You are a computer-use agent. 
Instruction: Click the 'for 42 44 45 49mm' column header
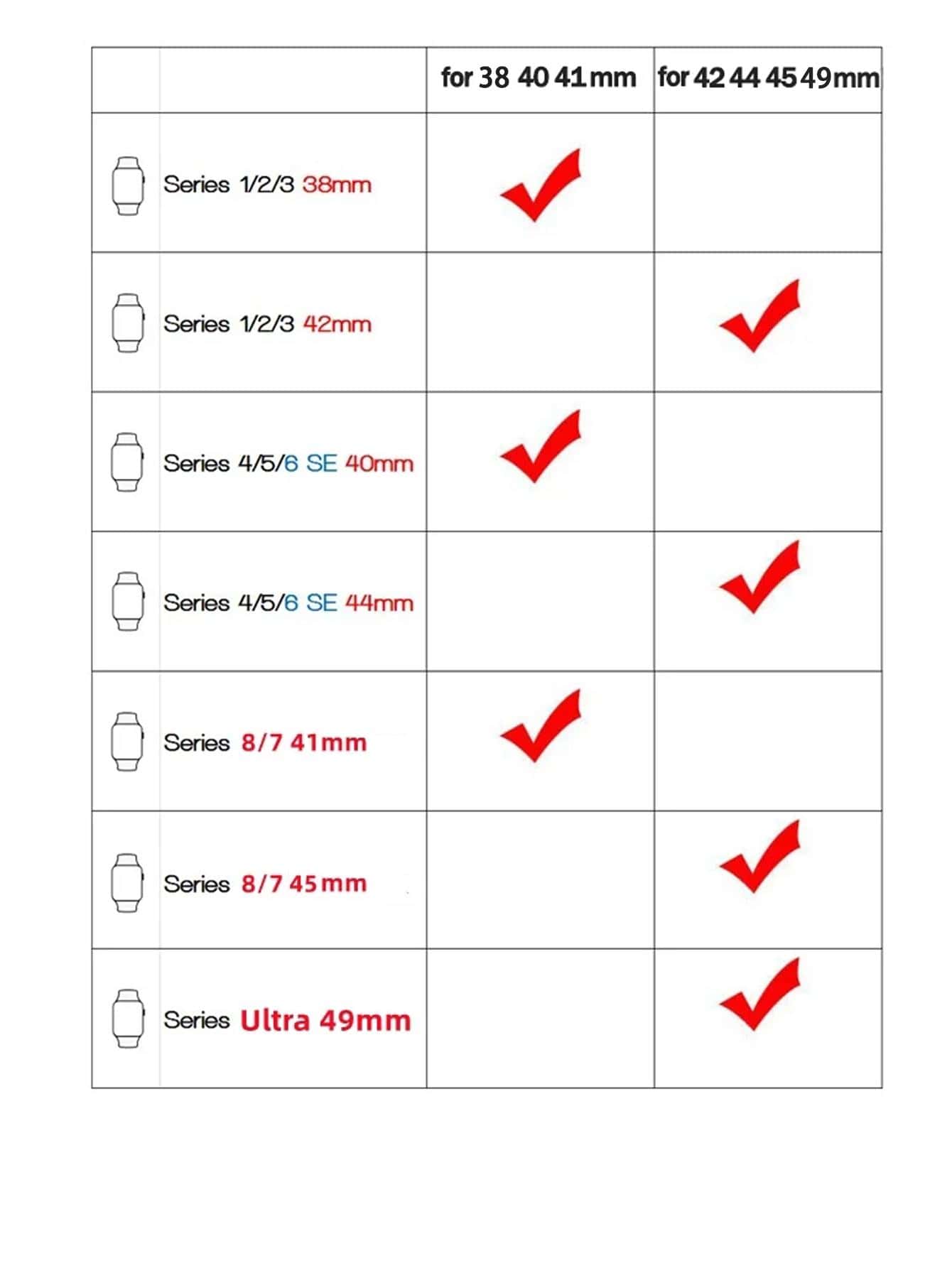click(769, 77)
